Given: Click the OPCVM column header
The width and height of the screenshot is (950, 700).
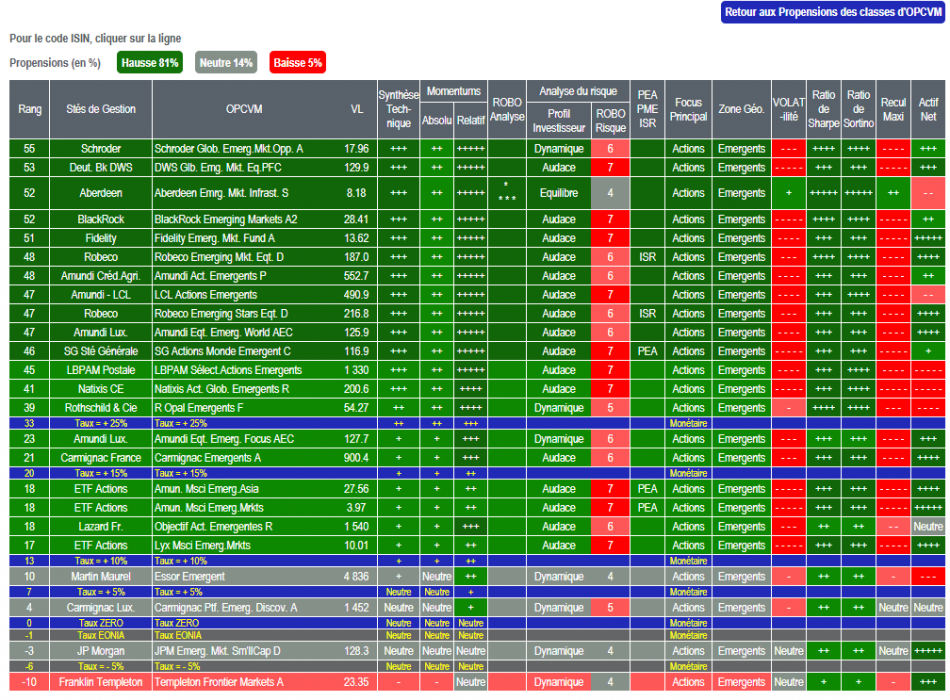Looking at the screenshot, I should [244, 110].
